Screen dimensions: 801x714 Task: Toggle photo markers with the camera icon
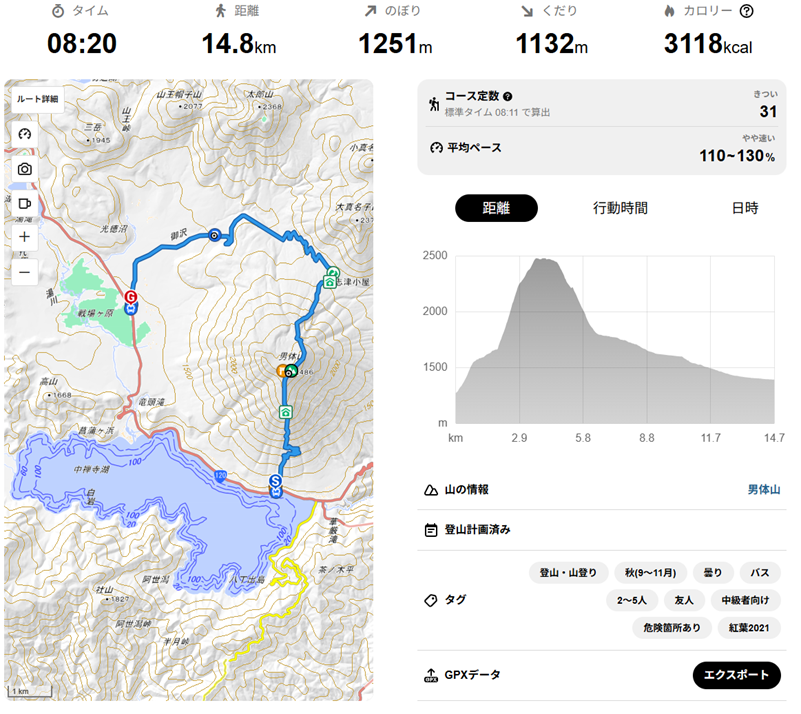(x=25, y=169)
